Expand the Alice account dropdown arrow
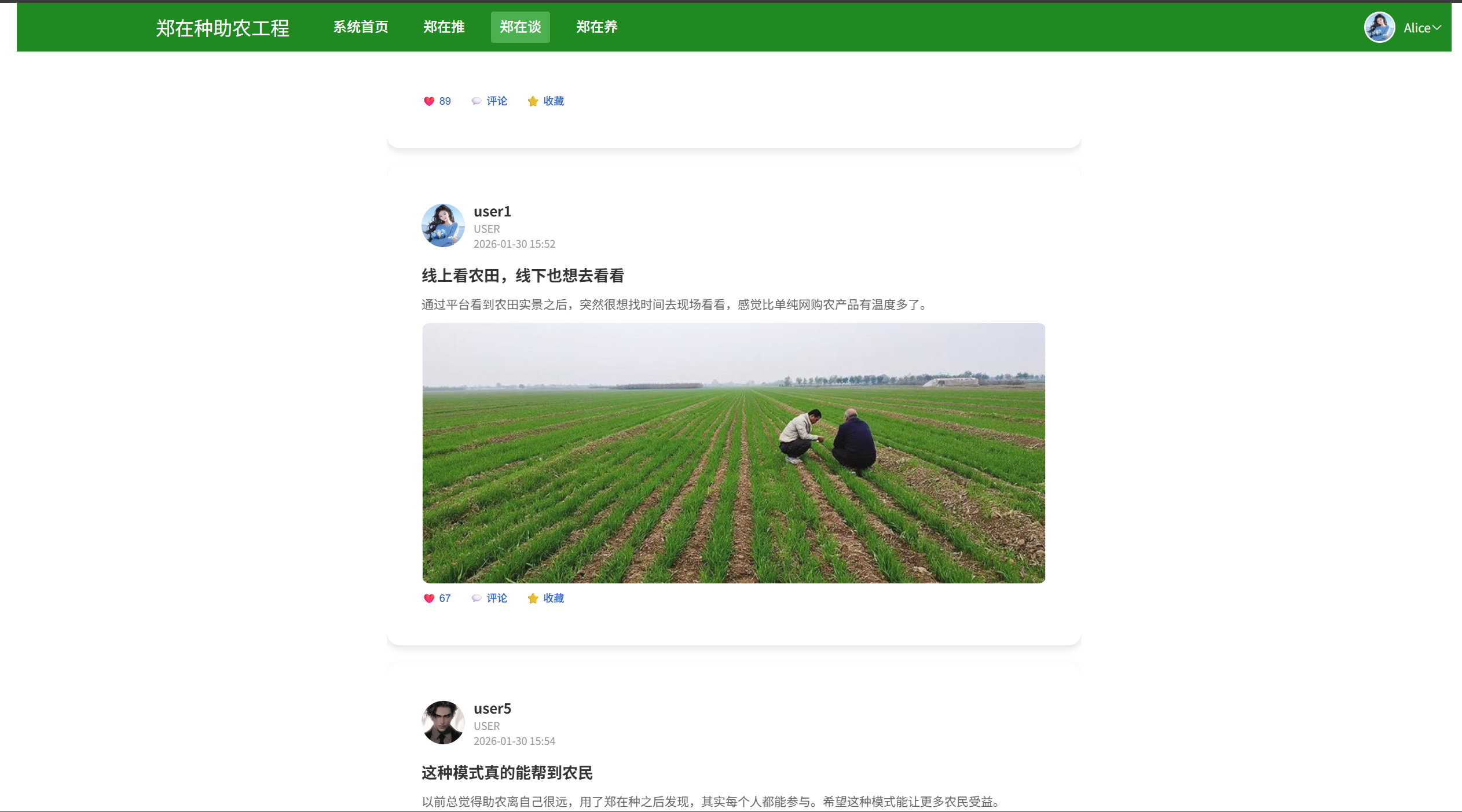1462x812 pixels. (x=1437, y=27)
